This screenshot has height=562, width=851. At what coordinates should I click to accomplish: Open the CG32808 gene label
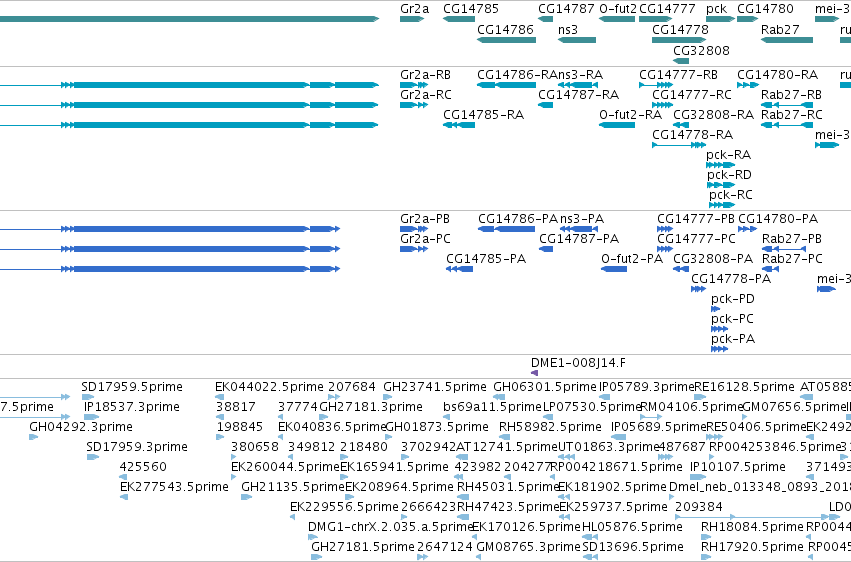(x=701, y=50)
